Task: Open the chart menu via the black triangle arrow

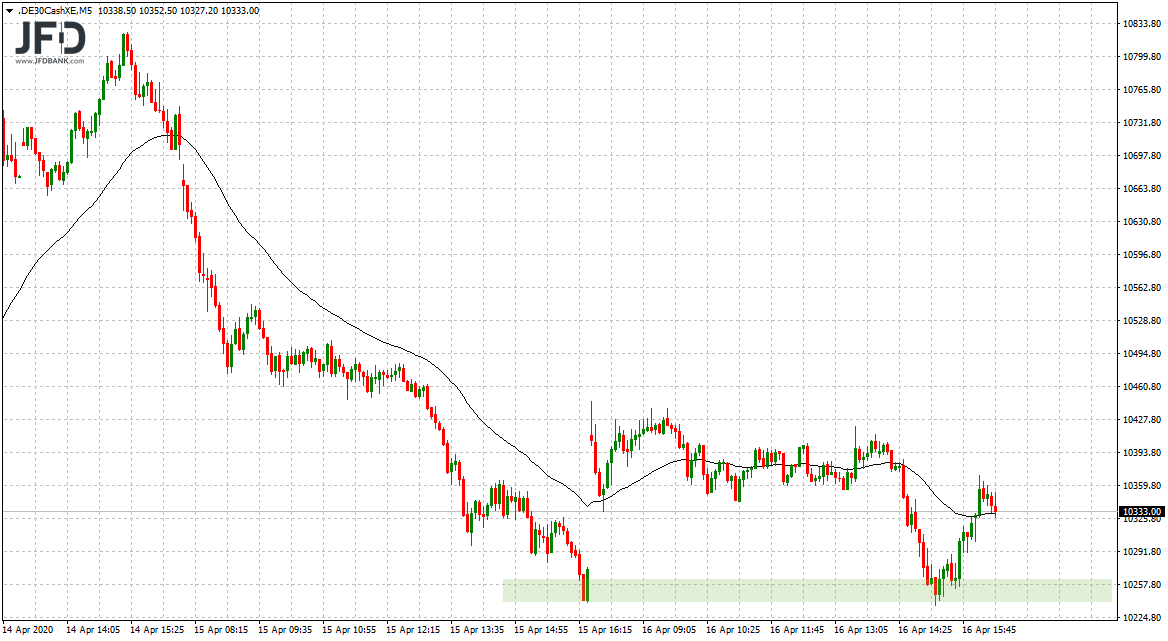Action: pyautogui.click(x=8, y=10)
